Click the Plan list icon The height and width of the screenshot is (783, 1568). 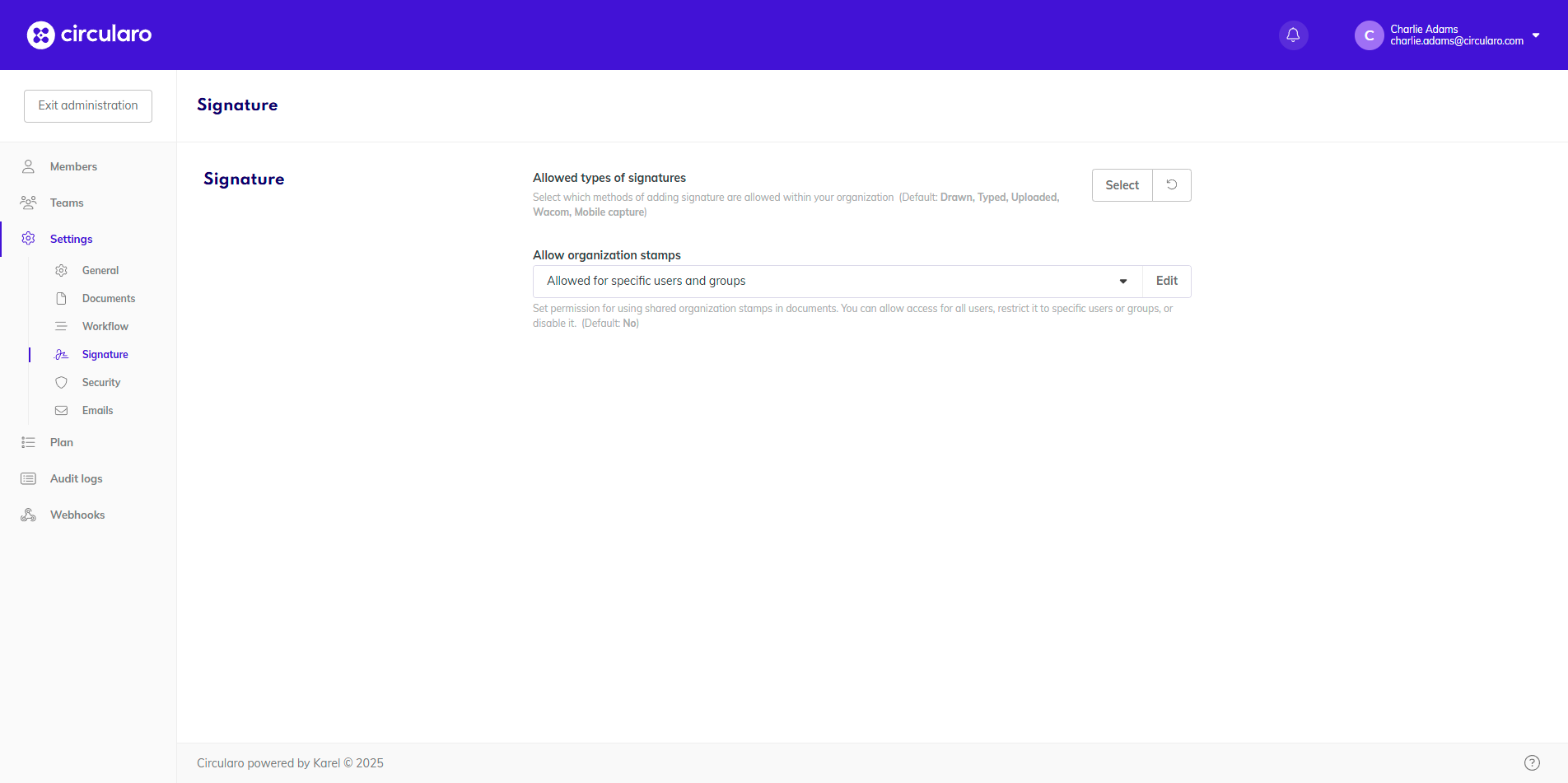[28, 442]
